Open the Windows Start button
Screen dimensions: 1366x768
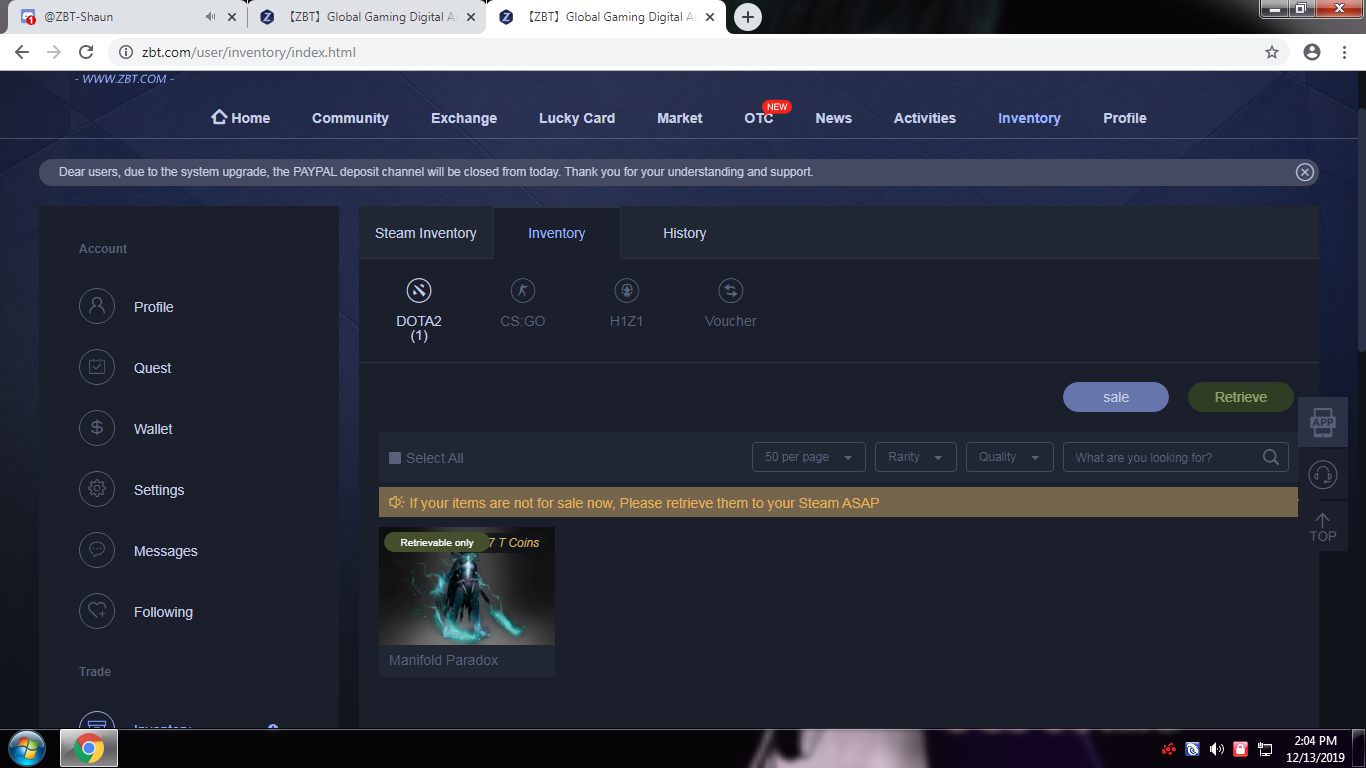pyautogui.click(x=26, y=748)
